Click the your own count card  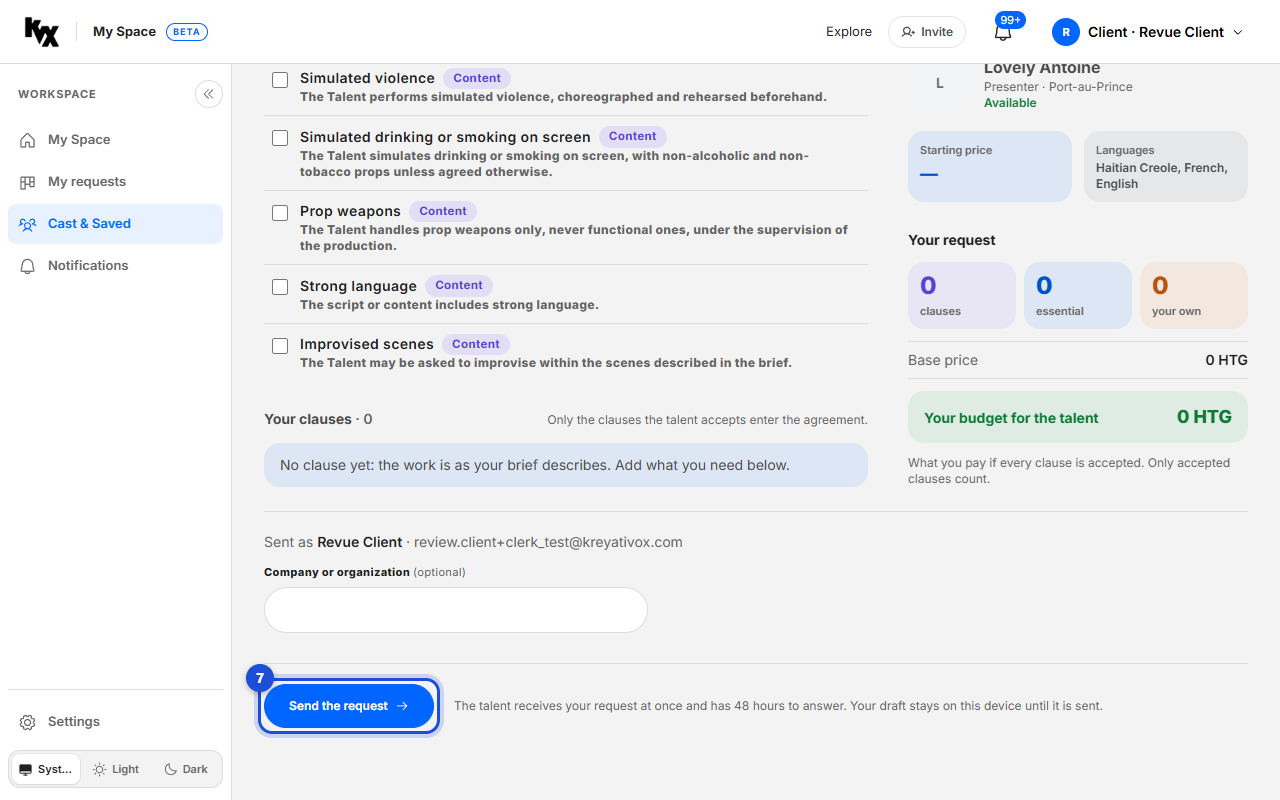click(x=1194, y=296)
